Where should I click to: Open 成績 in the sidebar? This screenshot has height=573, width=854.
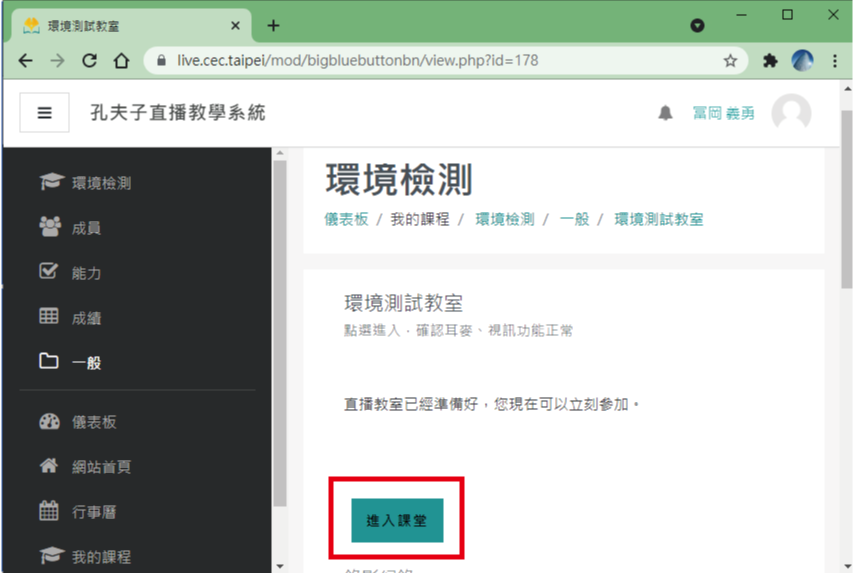pyautogui.click(x=87, y=318)
